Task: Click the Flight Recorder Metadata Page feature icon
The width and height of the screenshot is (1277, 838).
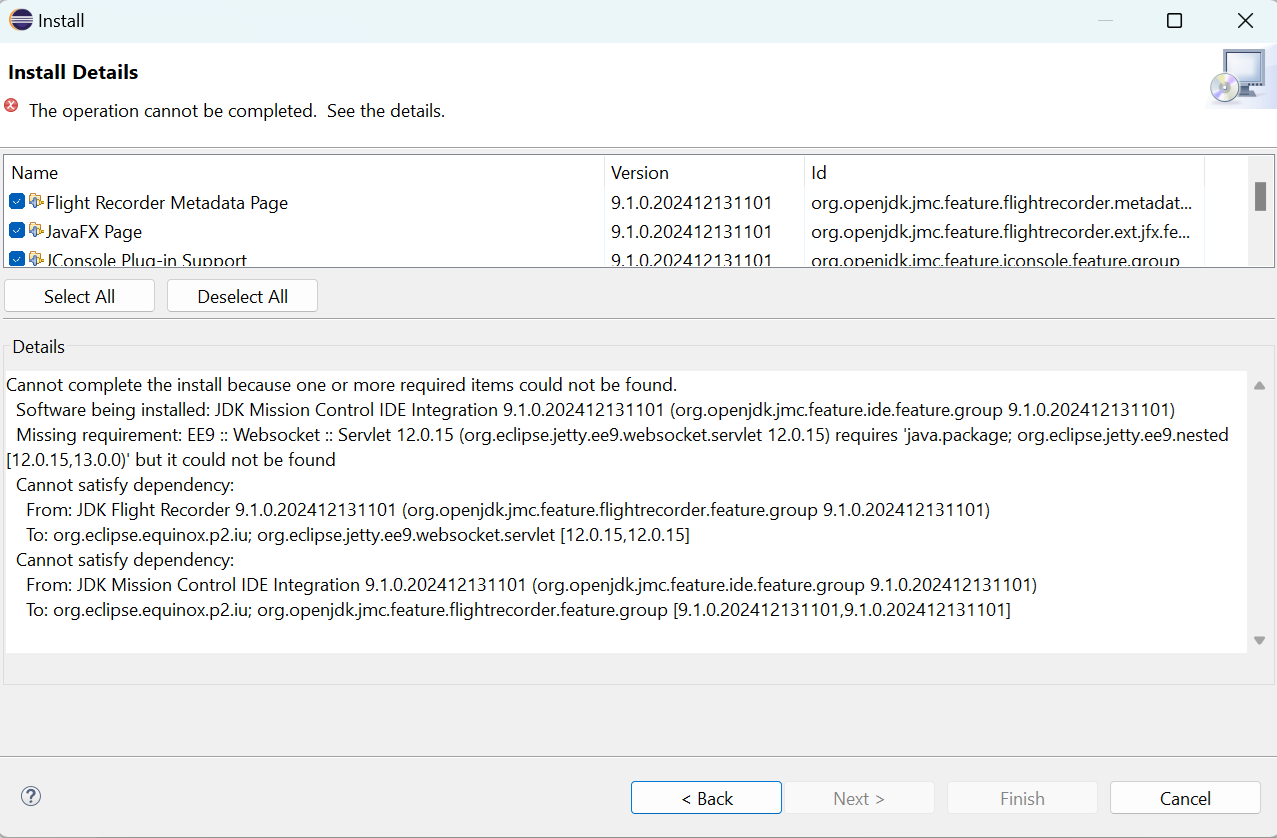Action: 36,202
